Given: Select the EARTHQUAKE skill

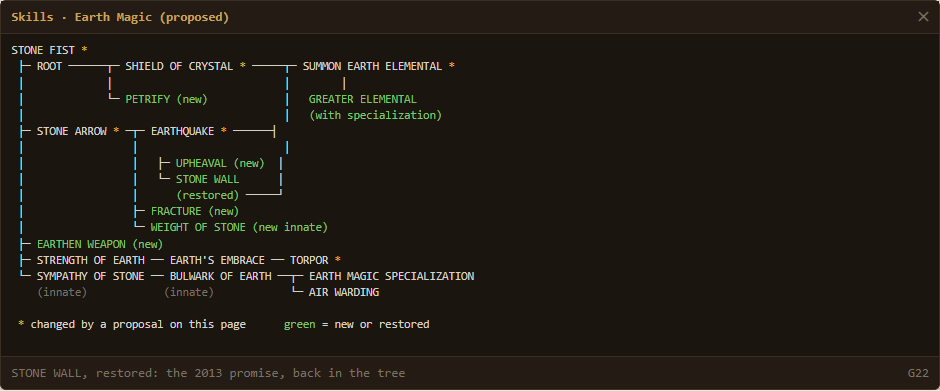Looking at the screenshot, I should coord(182,131).
